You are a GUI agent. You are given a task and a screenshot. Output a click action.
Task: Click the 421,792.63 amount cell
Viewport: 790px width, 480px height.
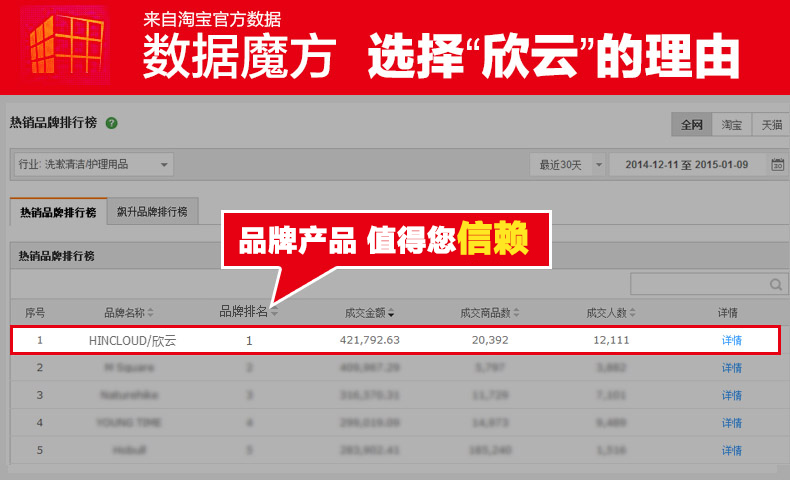tap(370, 340)
